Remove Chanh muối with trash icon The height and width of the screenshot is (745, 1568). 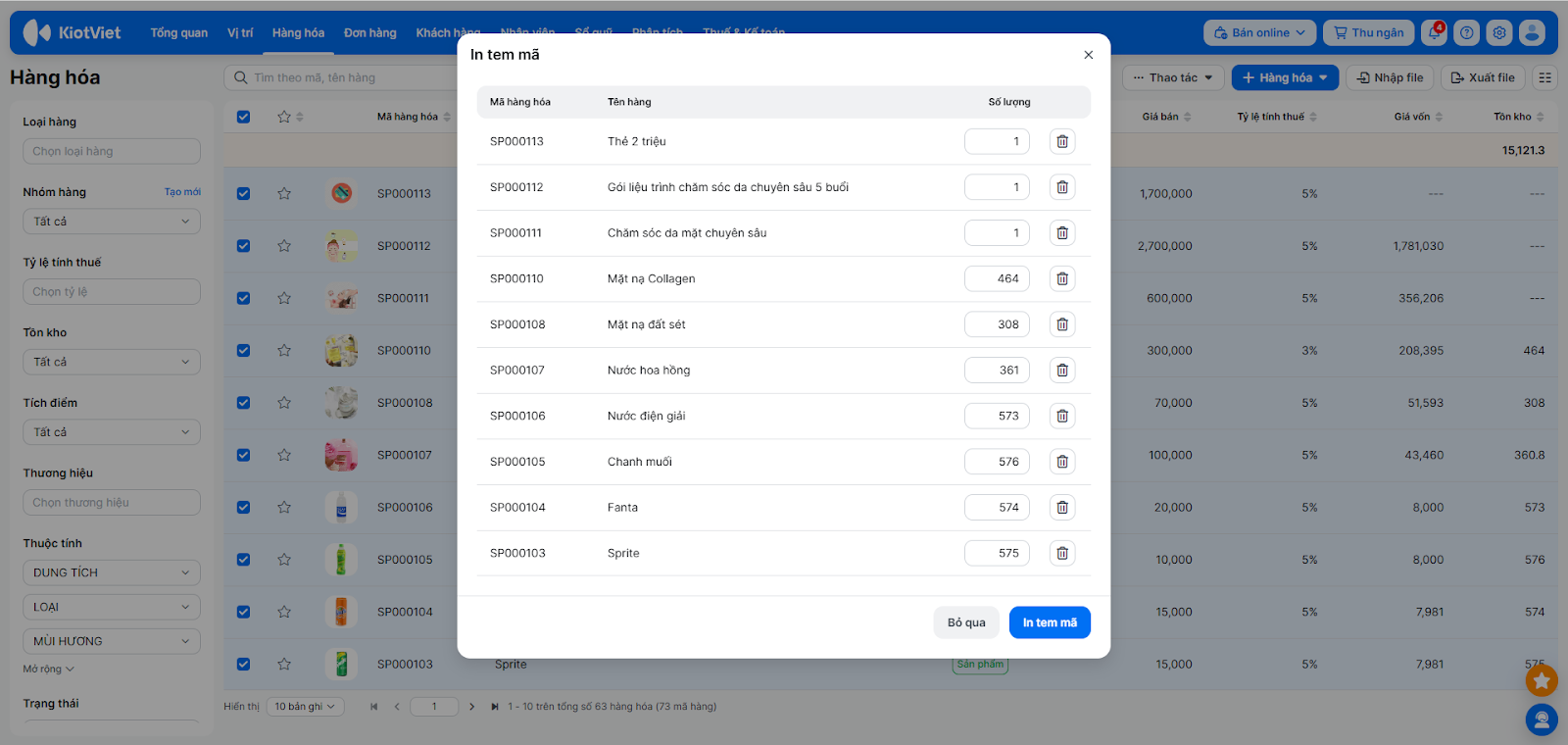pyautogui.click(x=1062, y=462)
